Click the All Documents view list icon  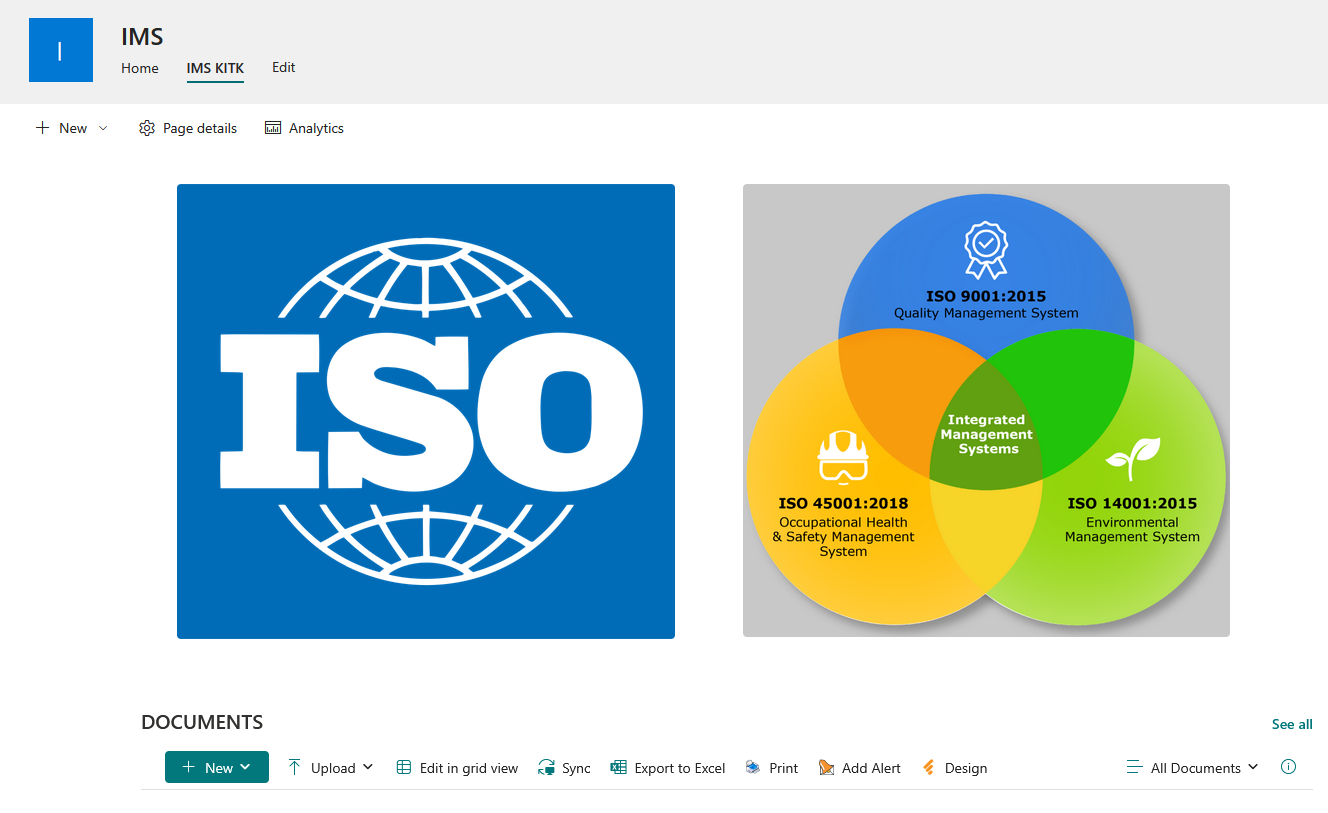[x=1134, y=768]
